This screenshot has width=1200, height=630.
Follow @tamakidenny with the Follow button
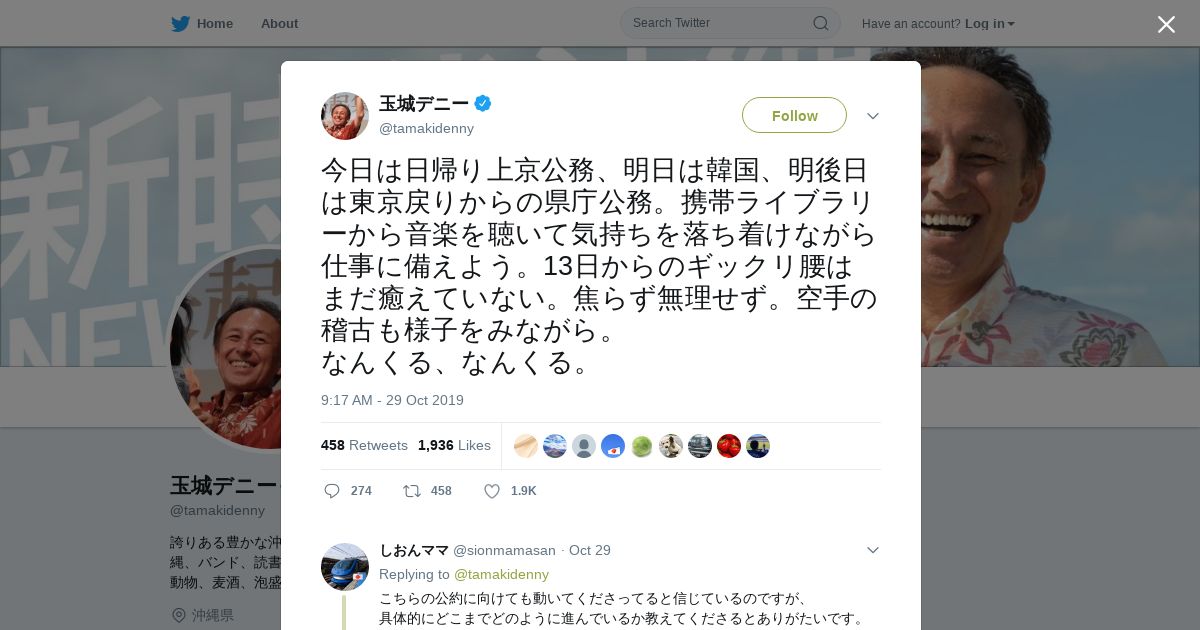coord(794,115)
